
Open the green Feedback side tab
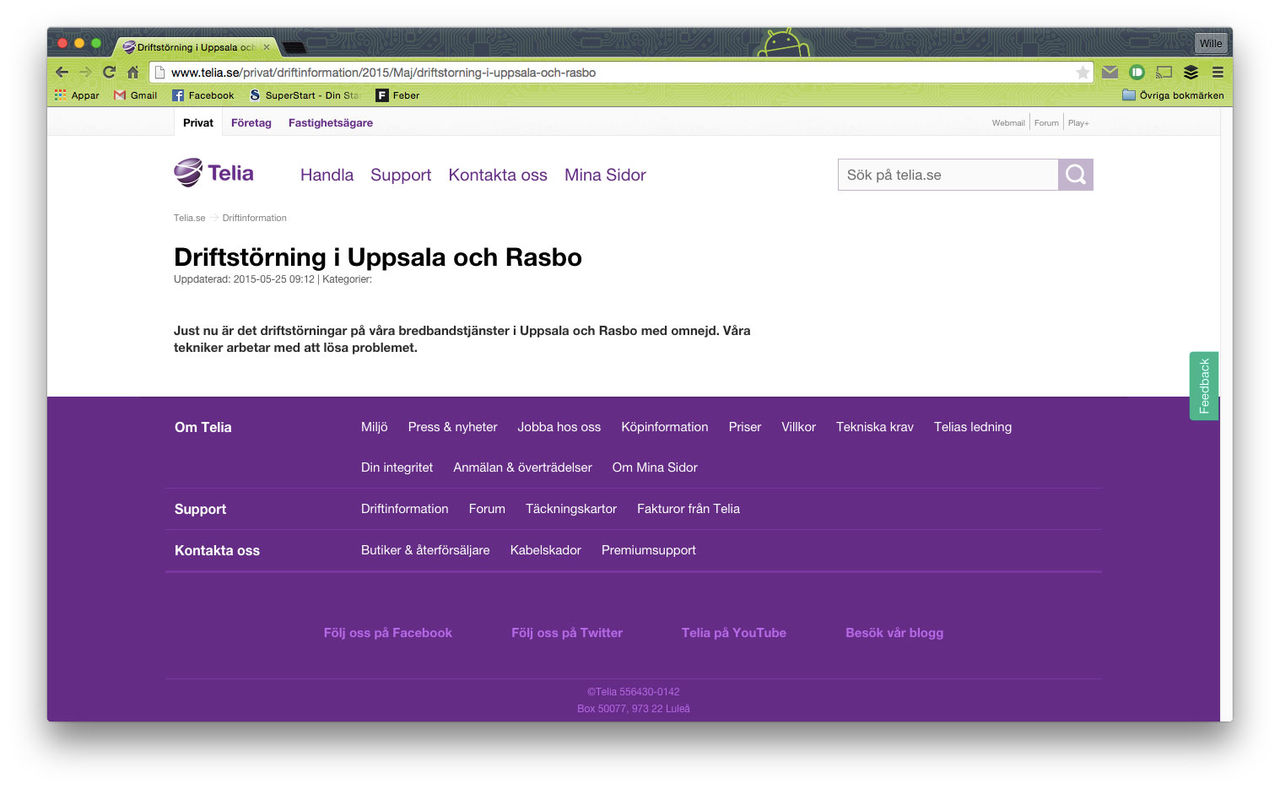(x=1204, y=386)
